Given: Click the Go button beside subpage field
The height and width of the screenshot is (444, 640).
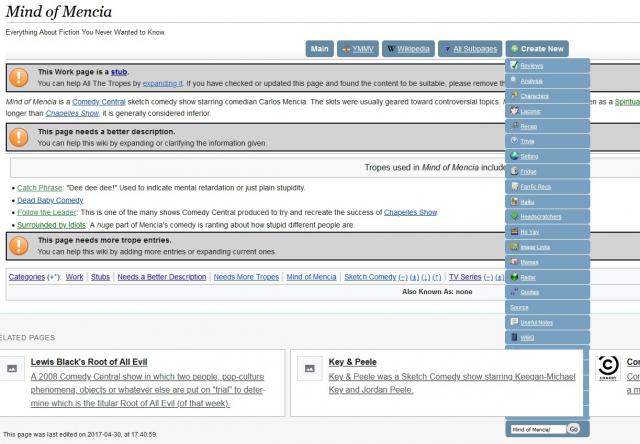Looking at the screenshot, I should [573, 429].
